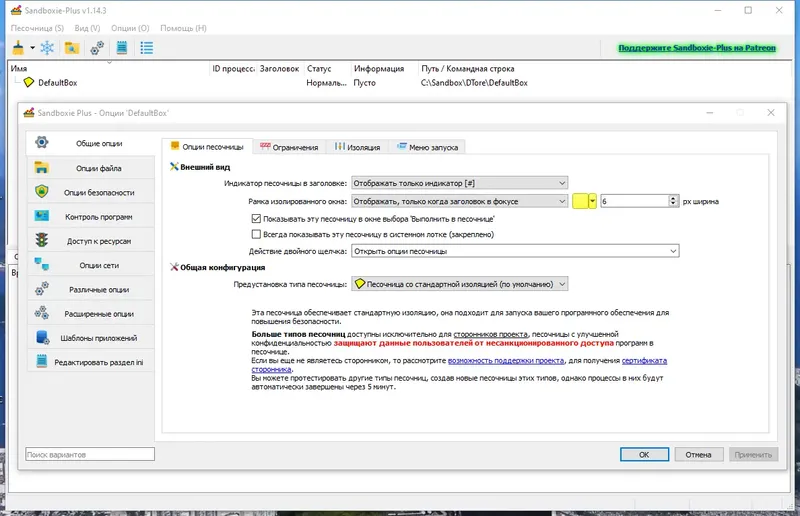Click the сторонников проекта link
This screenshot has width=800, height=516.
pyautogui.click(x=490, y=334)
